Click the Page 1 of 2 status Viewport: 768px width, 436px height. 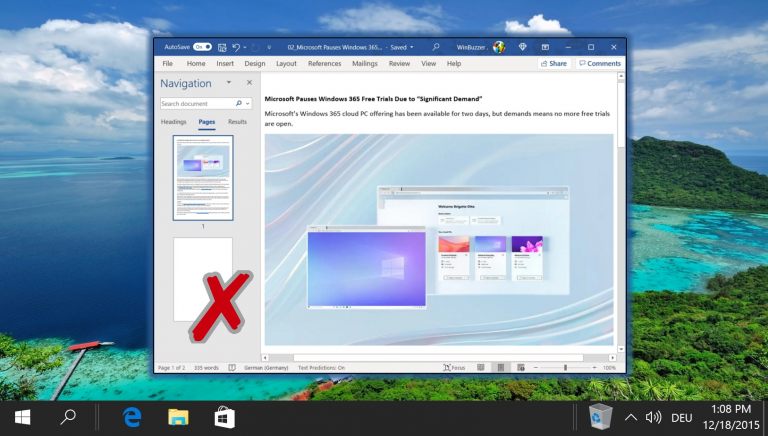(x=171, y=368)
